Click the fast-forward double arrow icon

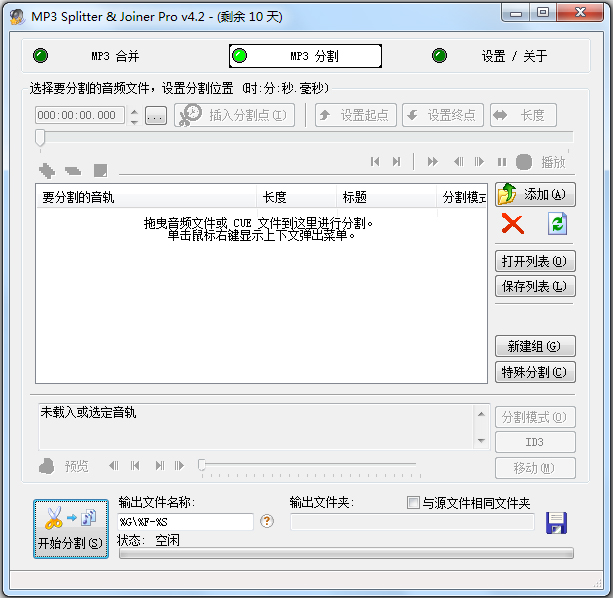(x=433, y=161)
